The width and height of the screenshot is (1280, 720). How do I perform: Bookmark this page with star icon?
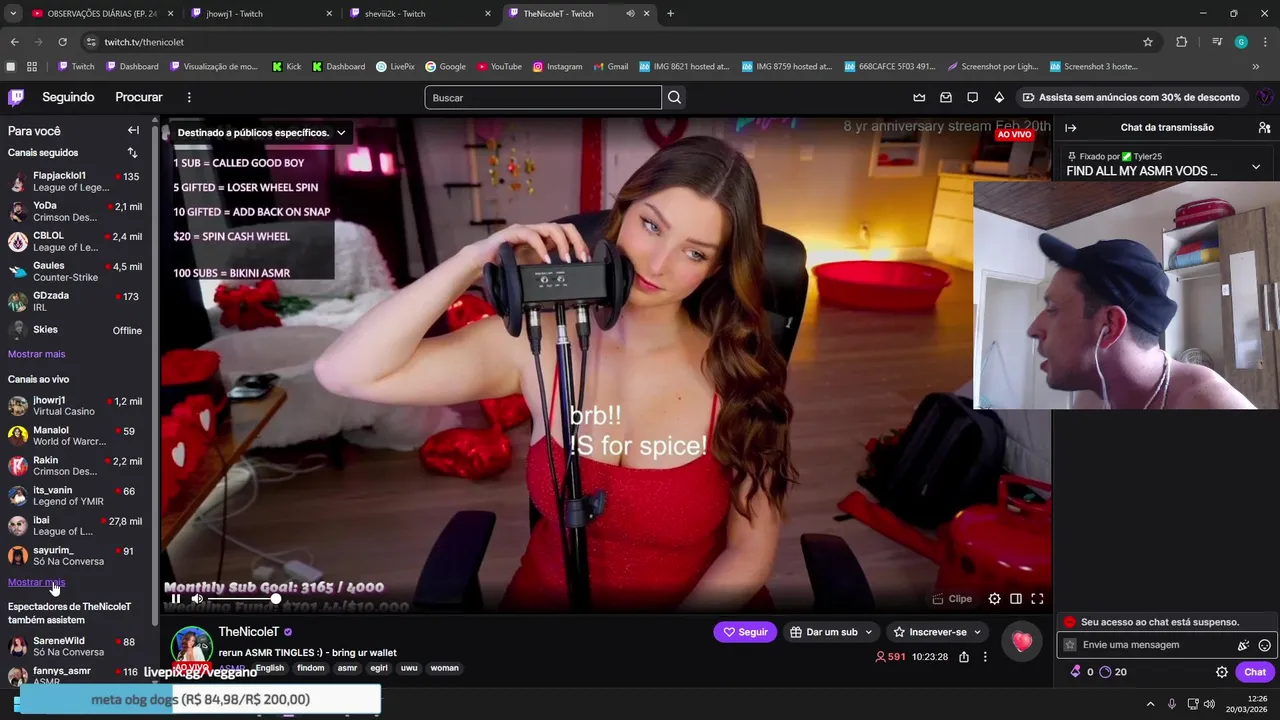point(1148,42)
